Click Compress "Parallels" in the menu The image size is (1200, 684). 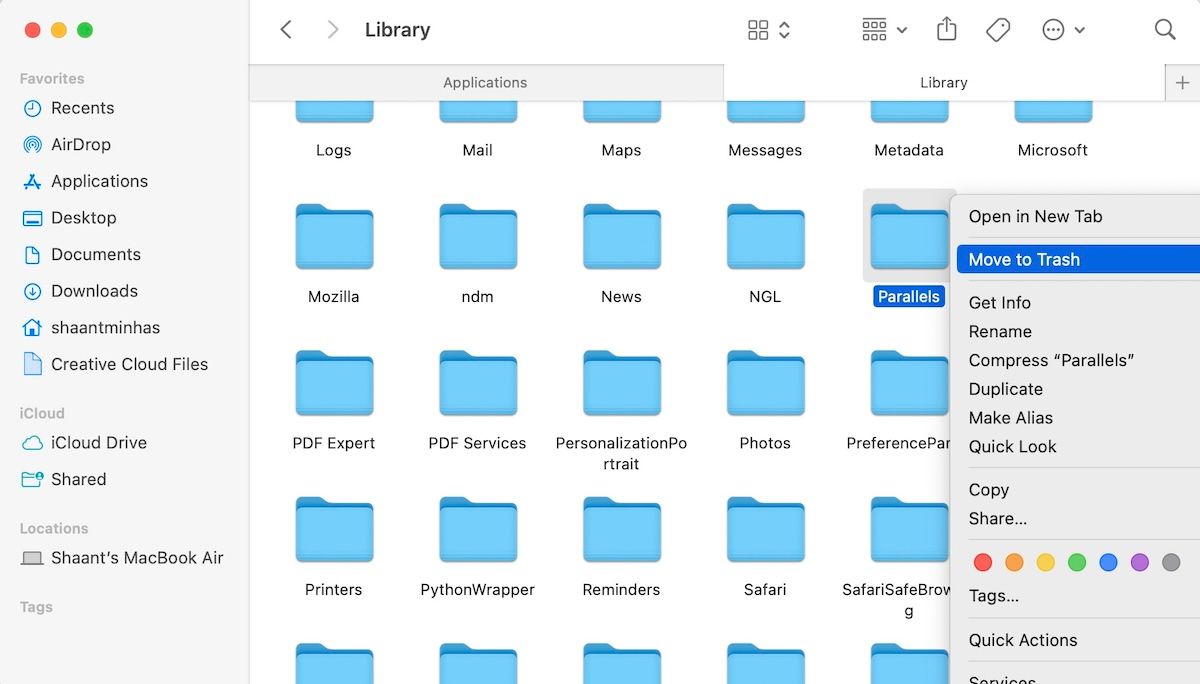pyautogui.click(x=1051, y=360)
